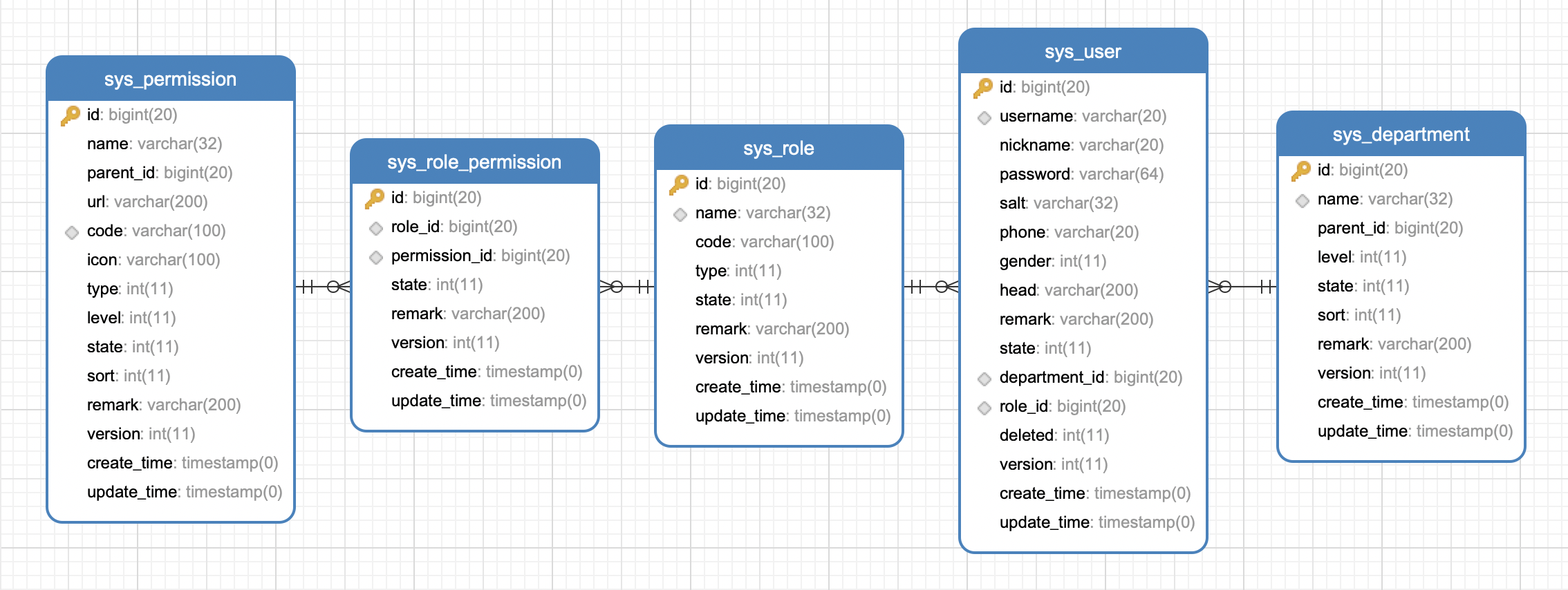Click name: varchar(32) in sys_permission
The width and height of the screenshot is (1568, 590).
click(154, 144)
